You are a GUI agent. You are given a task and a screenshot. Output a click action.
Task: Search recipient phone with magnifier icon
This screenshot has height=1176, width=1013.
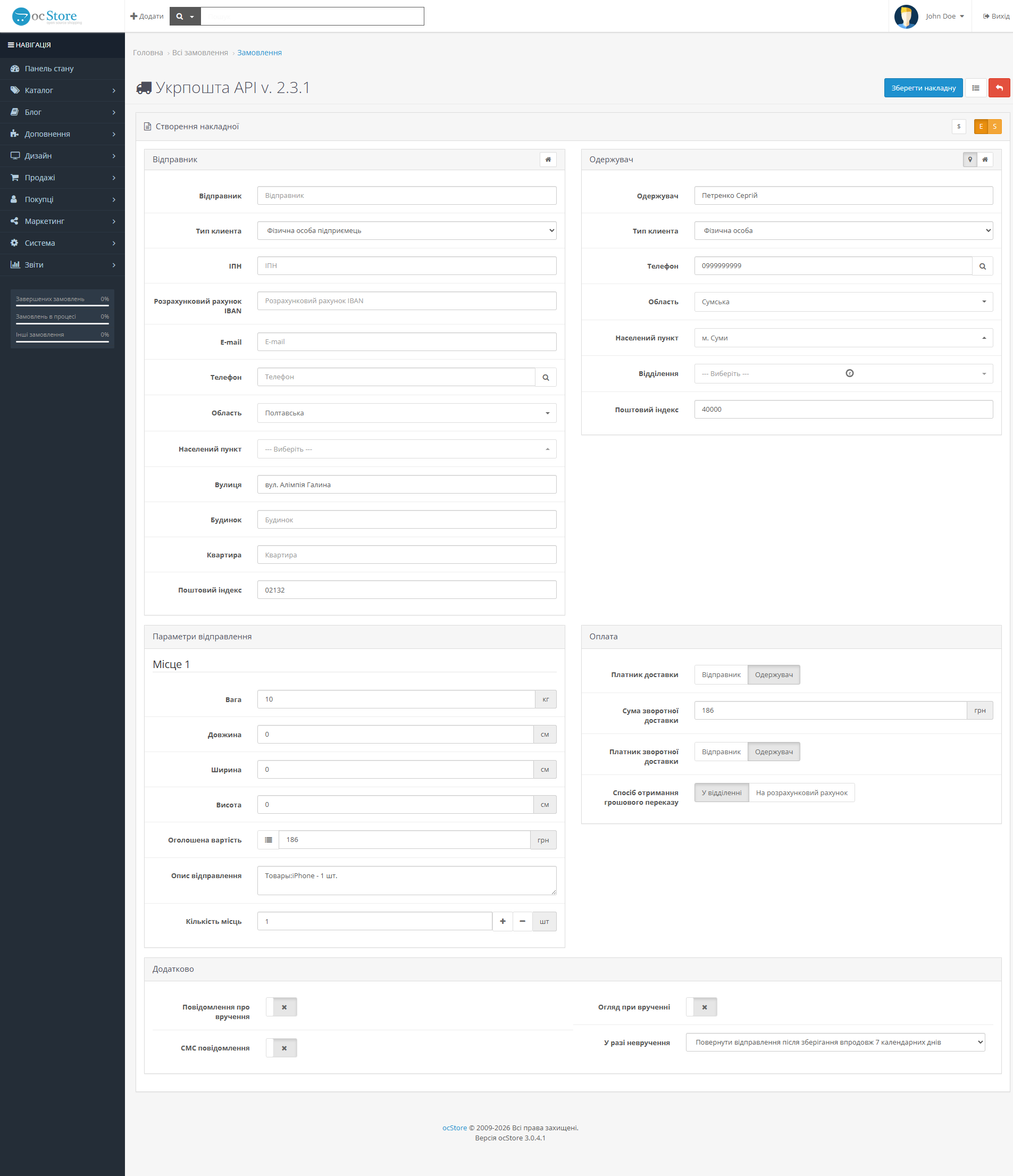[982, 266]
